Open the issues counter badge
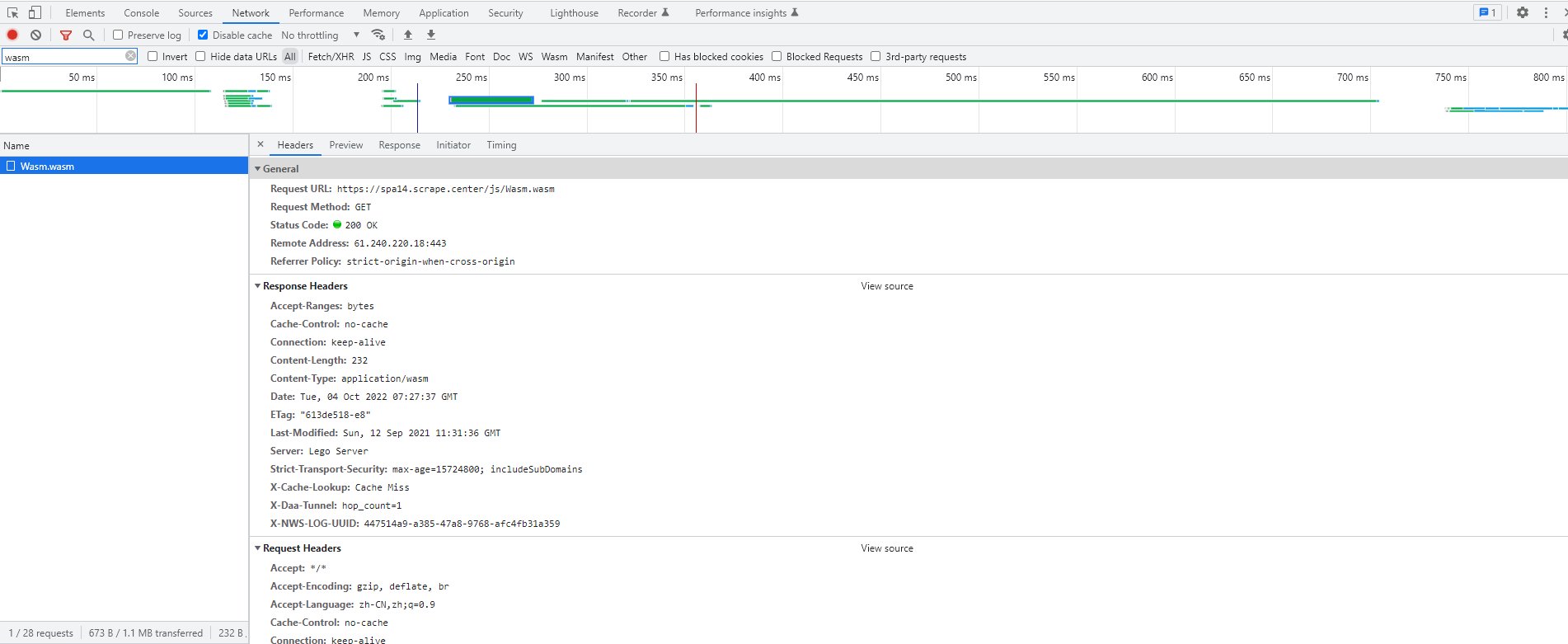This screenshot has height=644, width=1568. [1487, 12]
